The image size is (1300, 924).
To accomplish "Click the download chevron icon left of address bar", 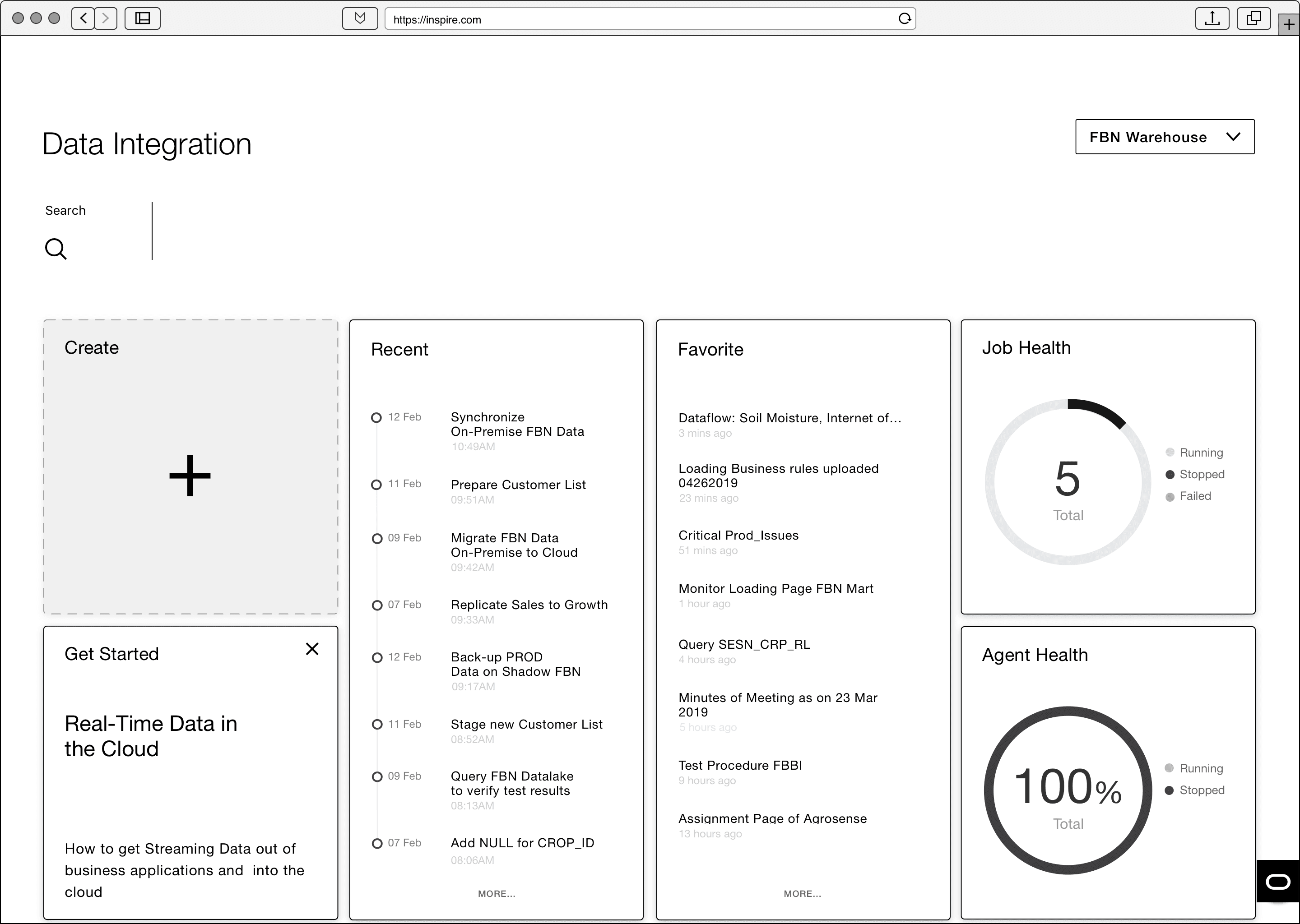I will tap(360, 18).
